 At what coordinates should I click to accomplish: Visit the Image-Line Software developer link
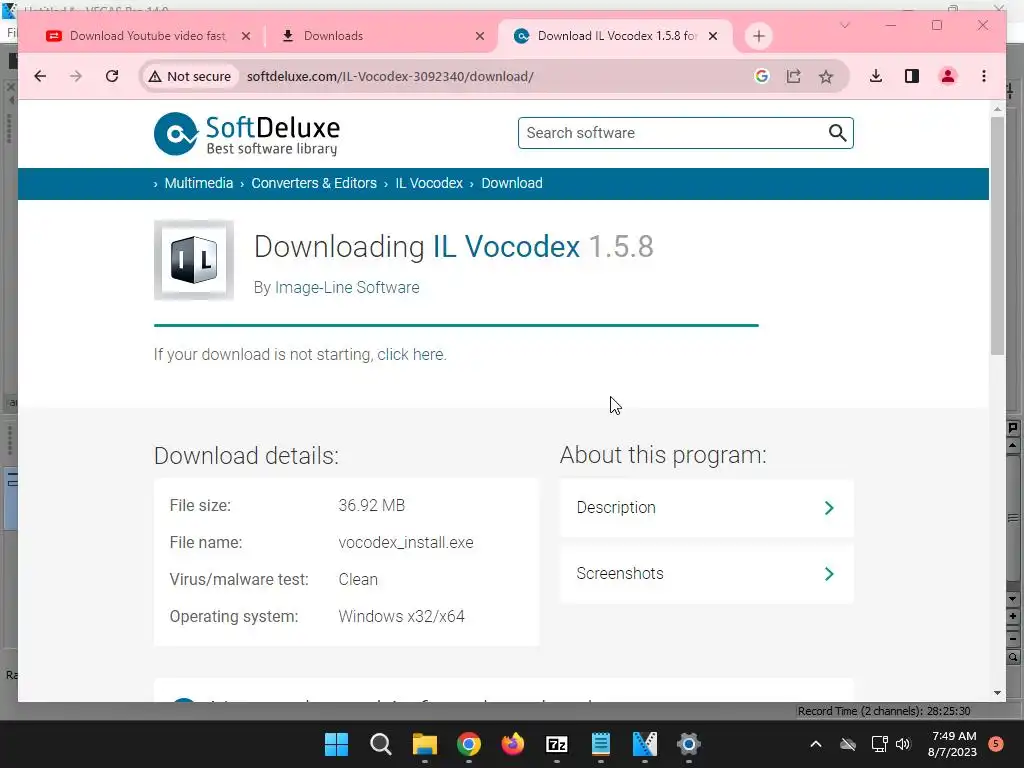(347, 288)
